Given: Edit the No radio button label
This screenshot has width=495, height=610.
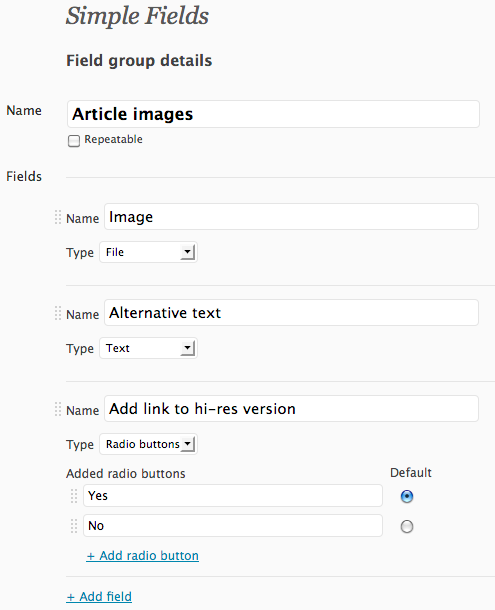Looking at the screenshot, I should click(x=233, y=526).
